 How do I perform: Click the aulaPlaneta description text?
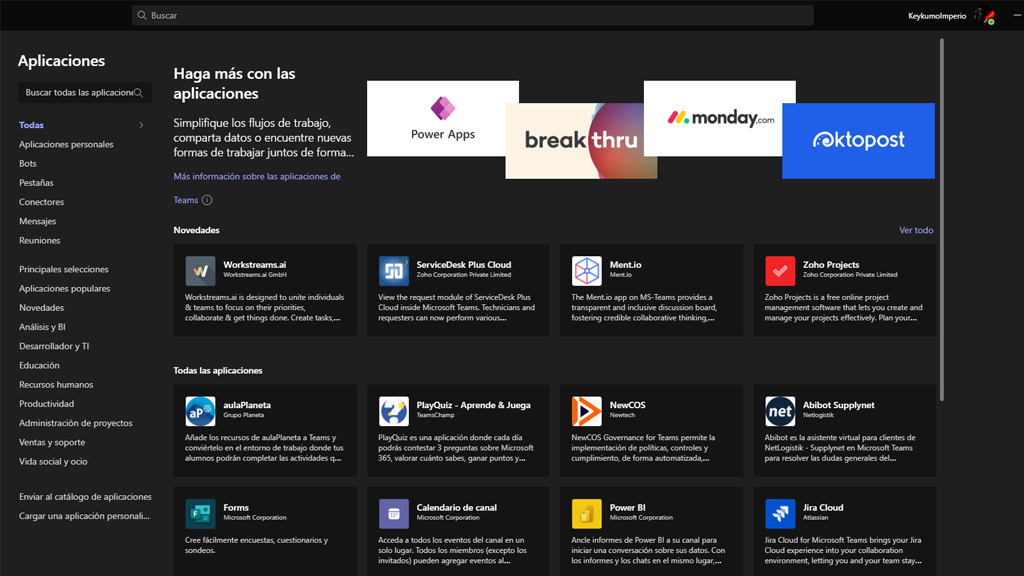[264, 448]
